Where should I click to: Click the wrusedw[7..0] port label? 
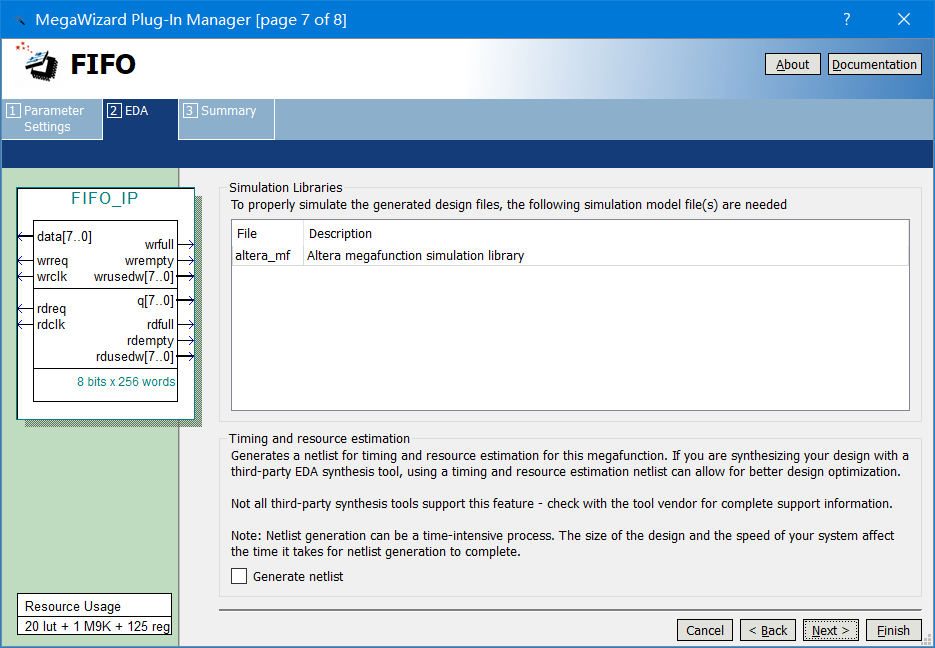[134, 277]
